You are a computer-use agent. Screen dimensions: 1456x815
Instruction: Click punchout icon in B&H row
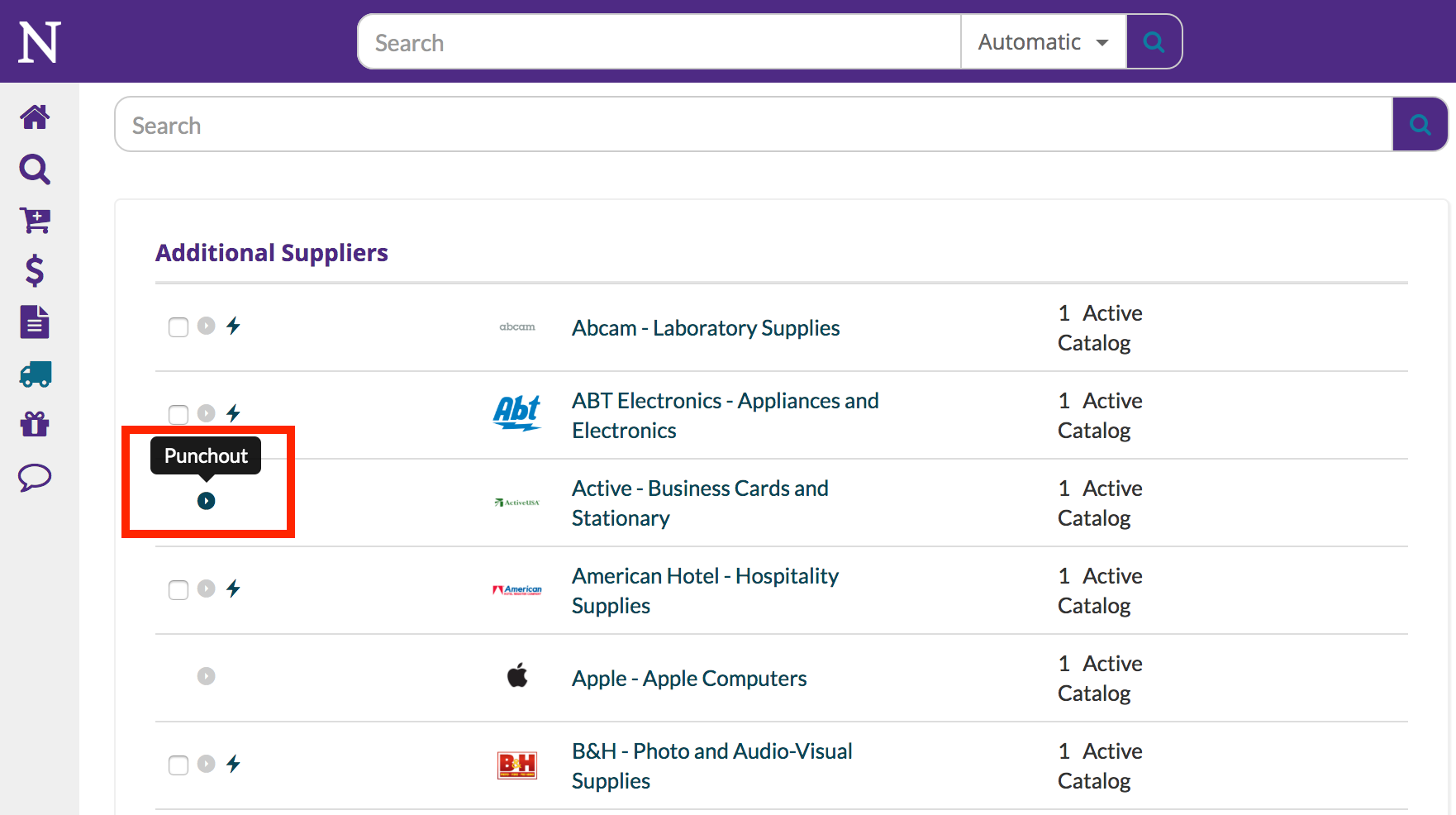coord(207,764)
